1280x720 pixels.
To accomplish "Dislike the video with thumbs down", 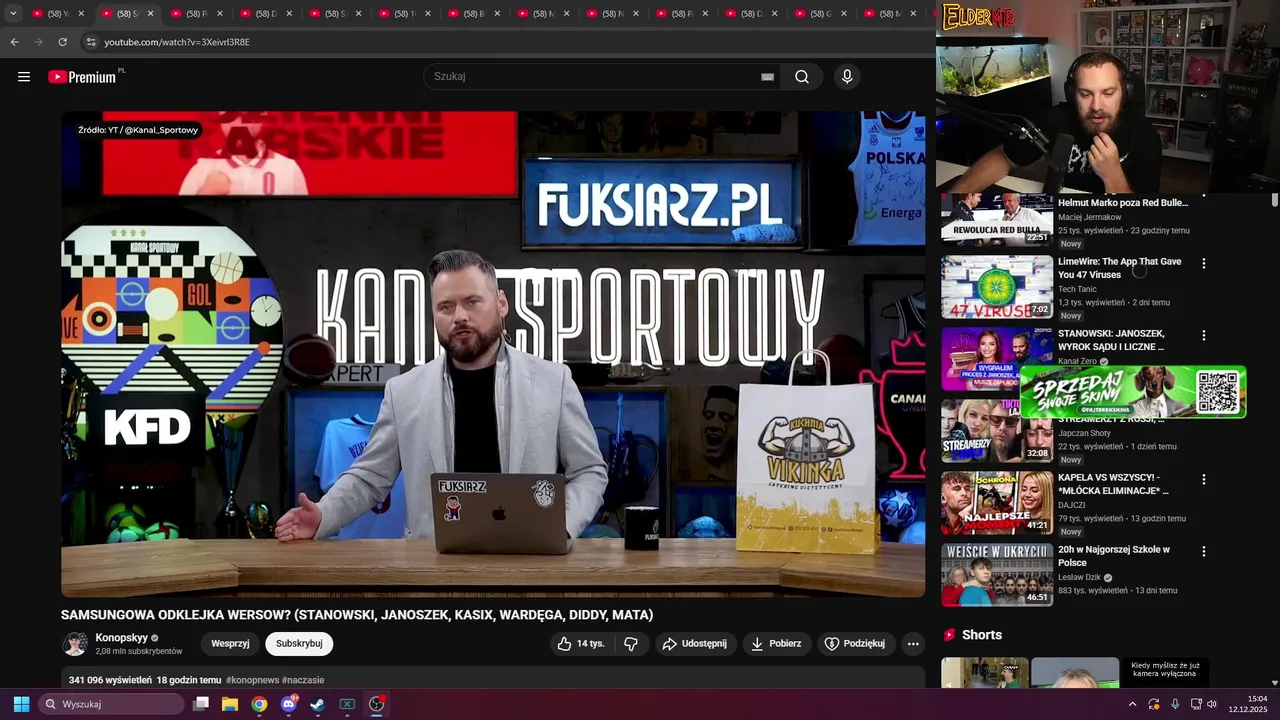I will (631, 644).
